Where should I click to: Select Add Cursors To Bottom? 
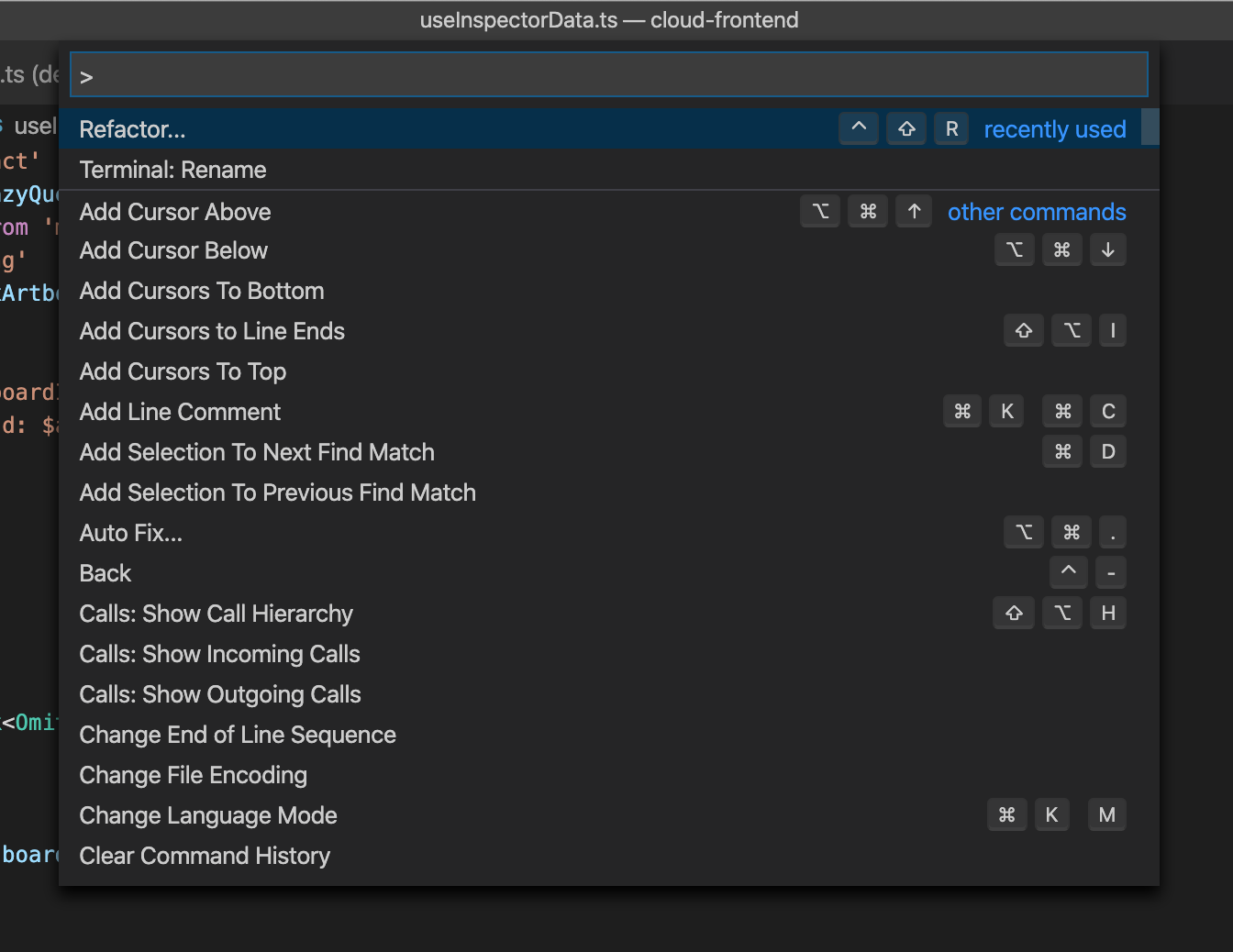coord(202,291)
